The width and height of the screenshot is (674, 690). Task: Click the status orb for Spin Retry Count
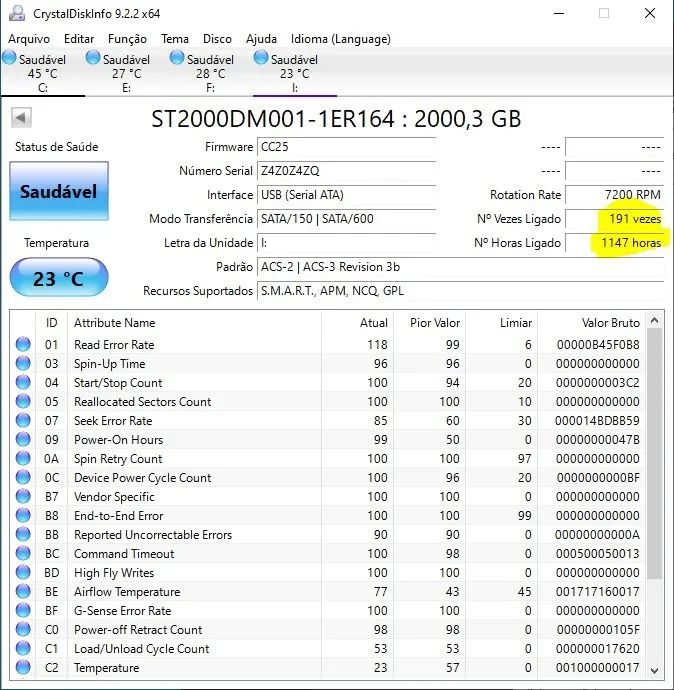tap(23, 458)
